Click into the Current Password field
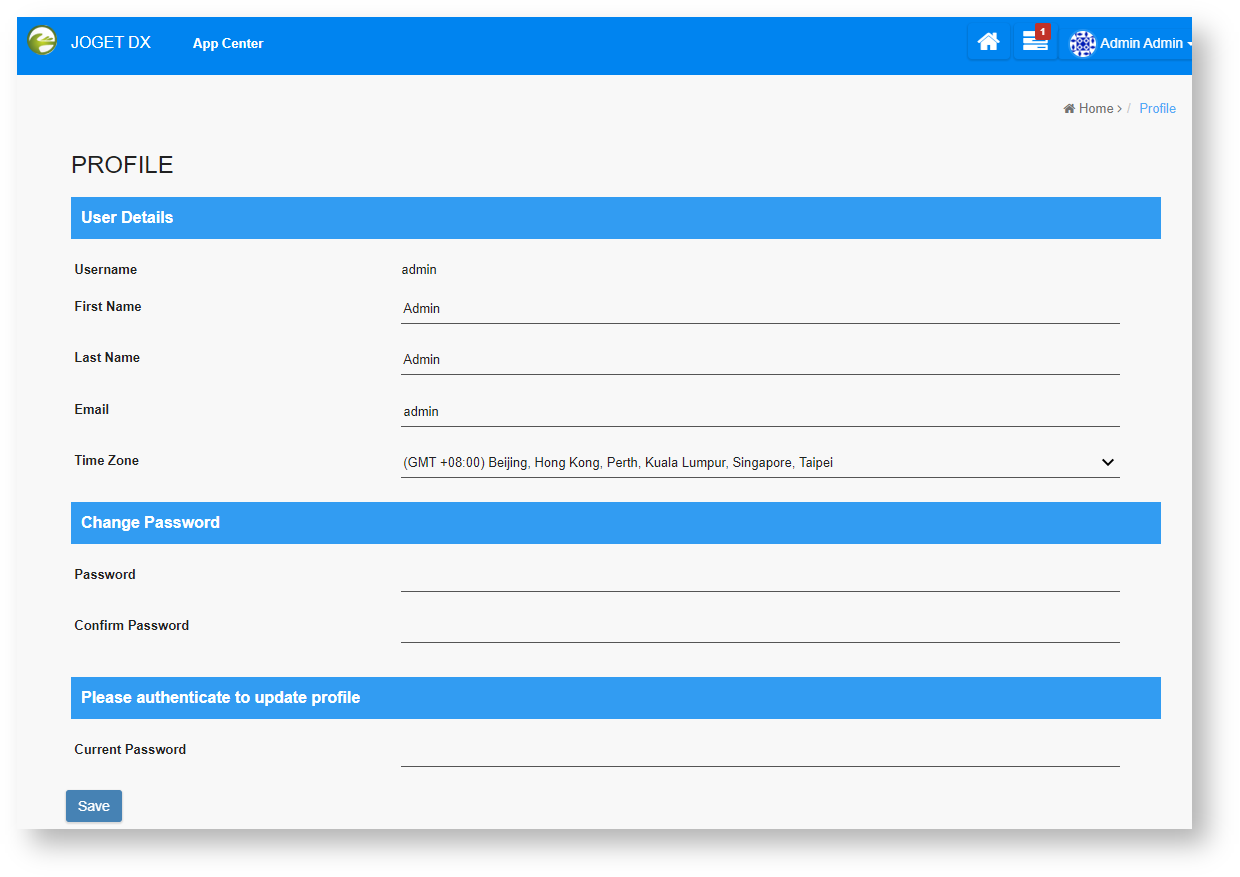This screenshot has height=877, width=1240. tap(760, 752)
